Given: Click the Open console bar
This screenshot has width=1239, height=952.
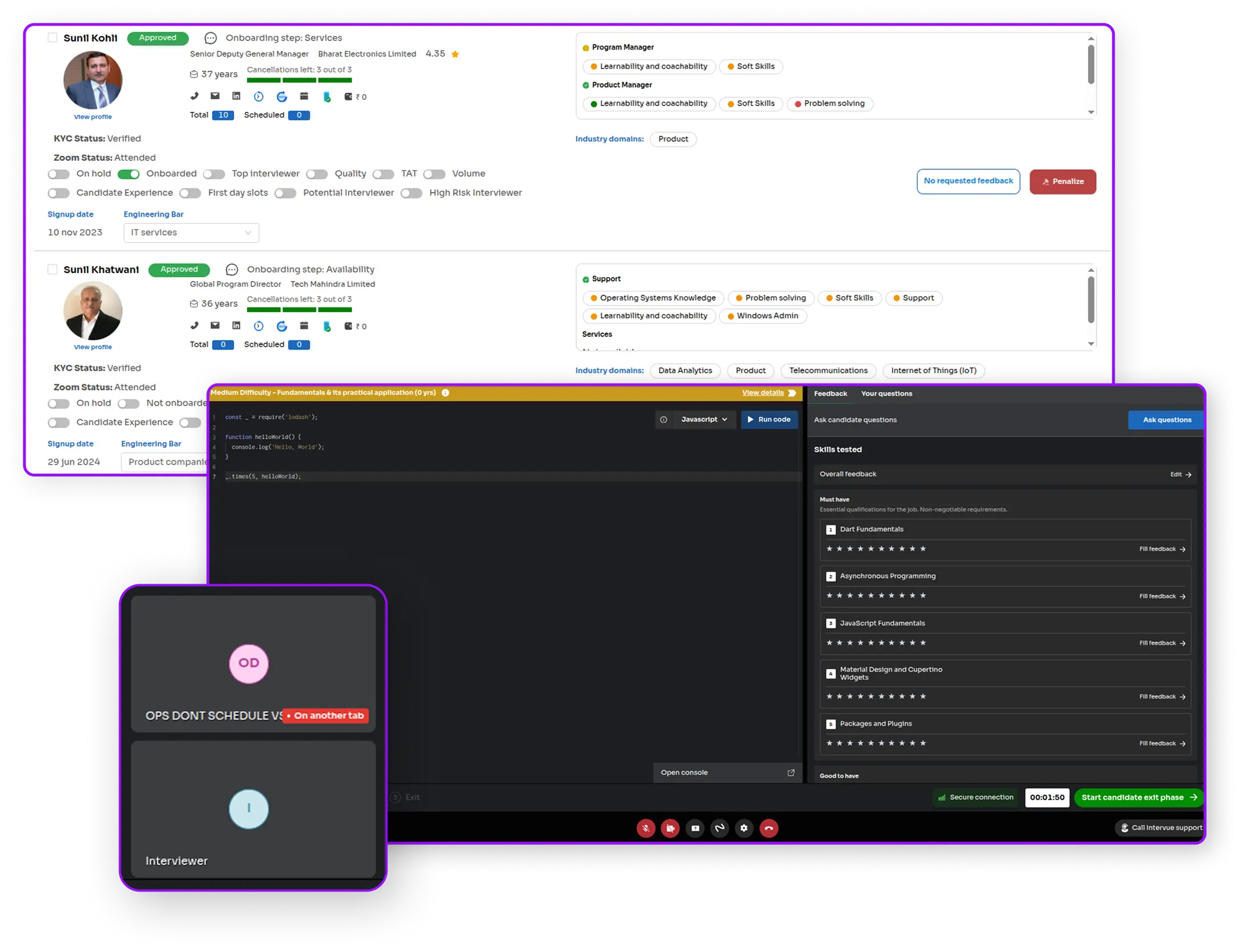Looking at the screenshot, I should click(727, 773).
